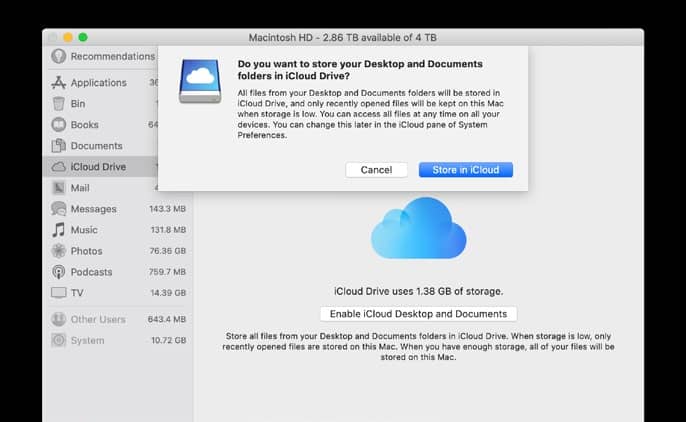Click the Macintosh HD window title
The height and width of the screenshot is (422, 686).
coord(343,38)
